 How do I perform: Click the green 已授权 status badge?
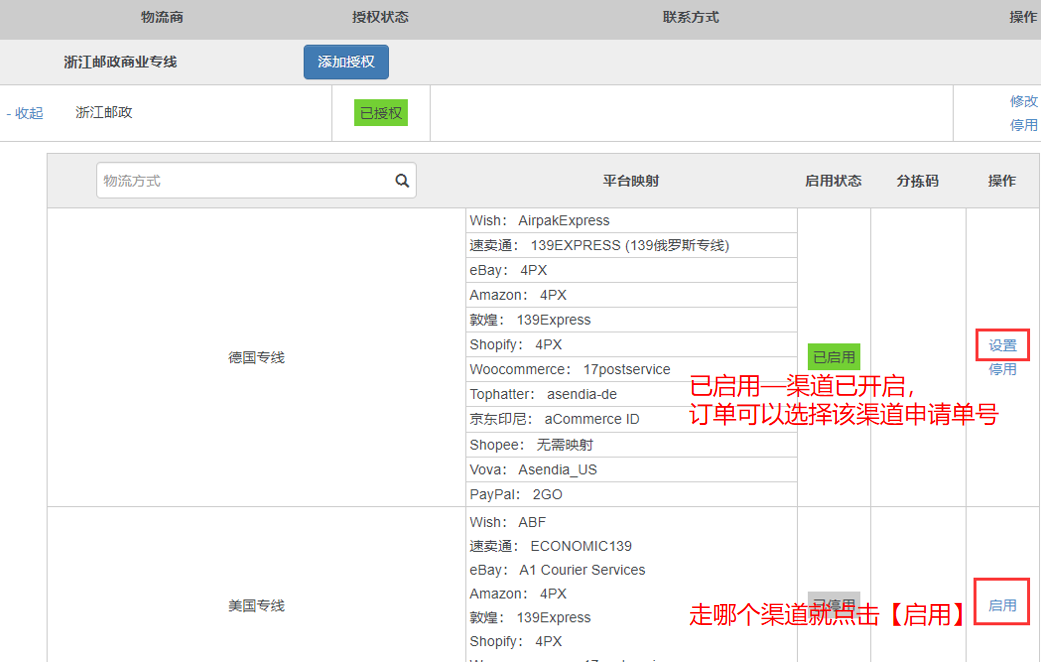[380, 113]
